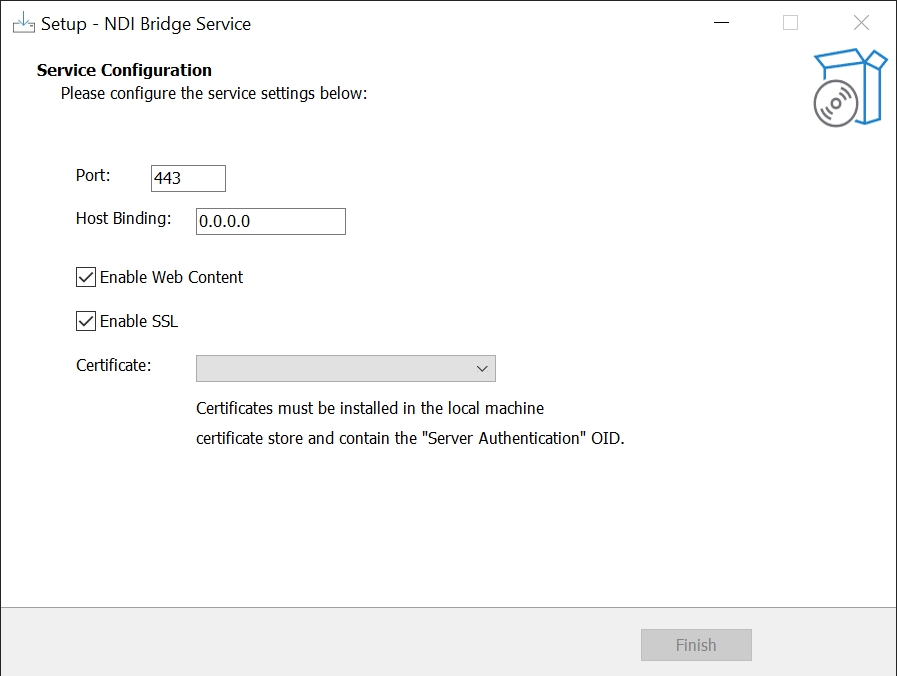Minimize the setup window
Viewport: 897px width, 676px height.
pos(719,23)
